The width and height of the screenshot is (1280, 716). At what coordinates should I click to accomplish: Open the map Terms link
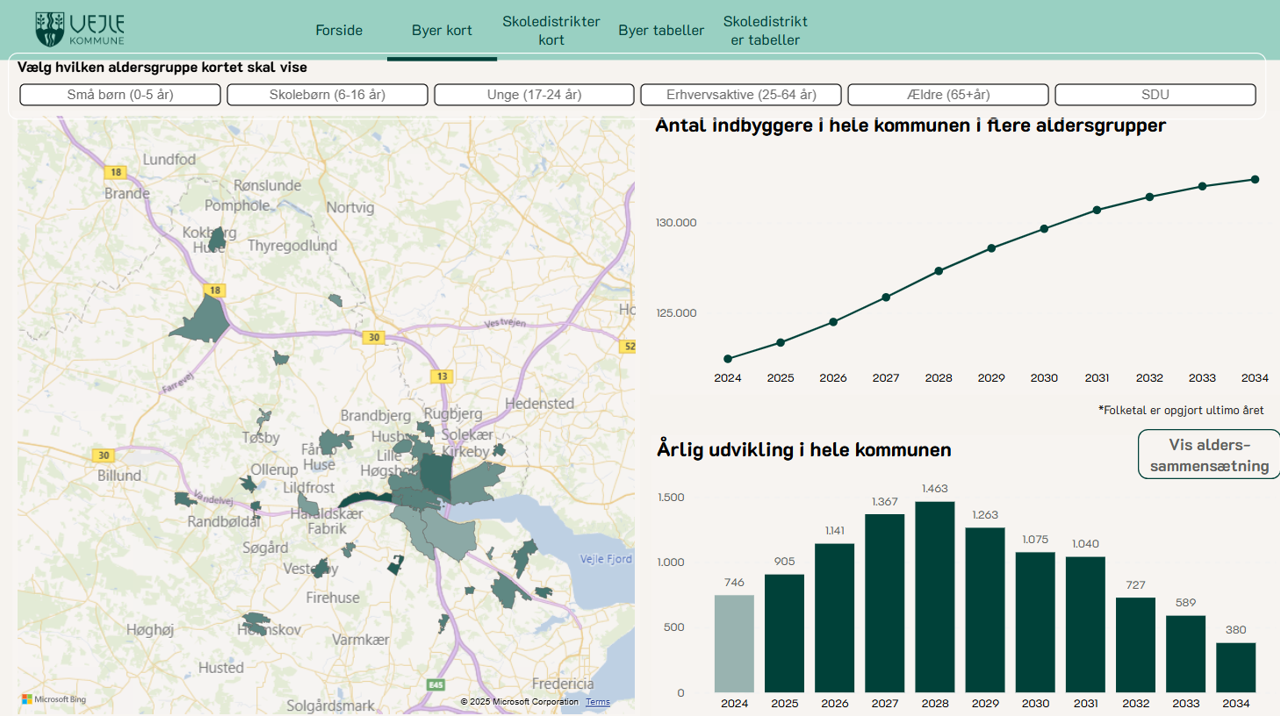coord(598,702)
